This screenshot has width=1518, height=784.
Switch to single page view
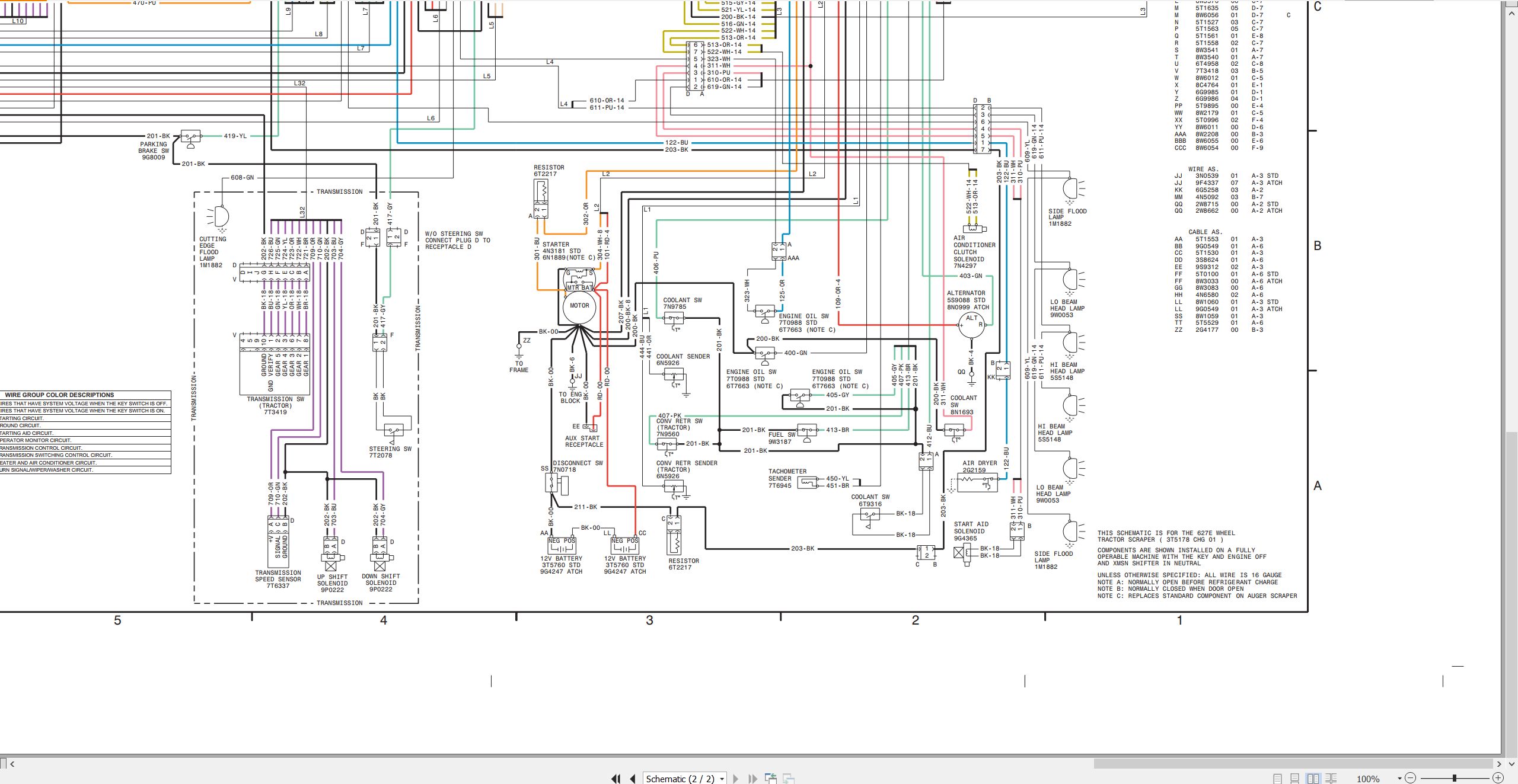tap(1277, 779)
